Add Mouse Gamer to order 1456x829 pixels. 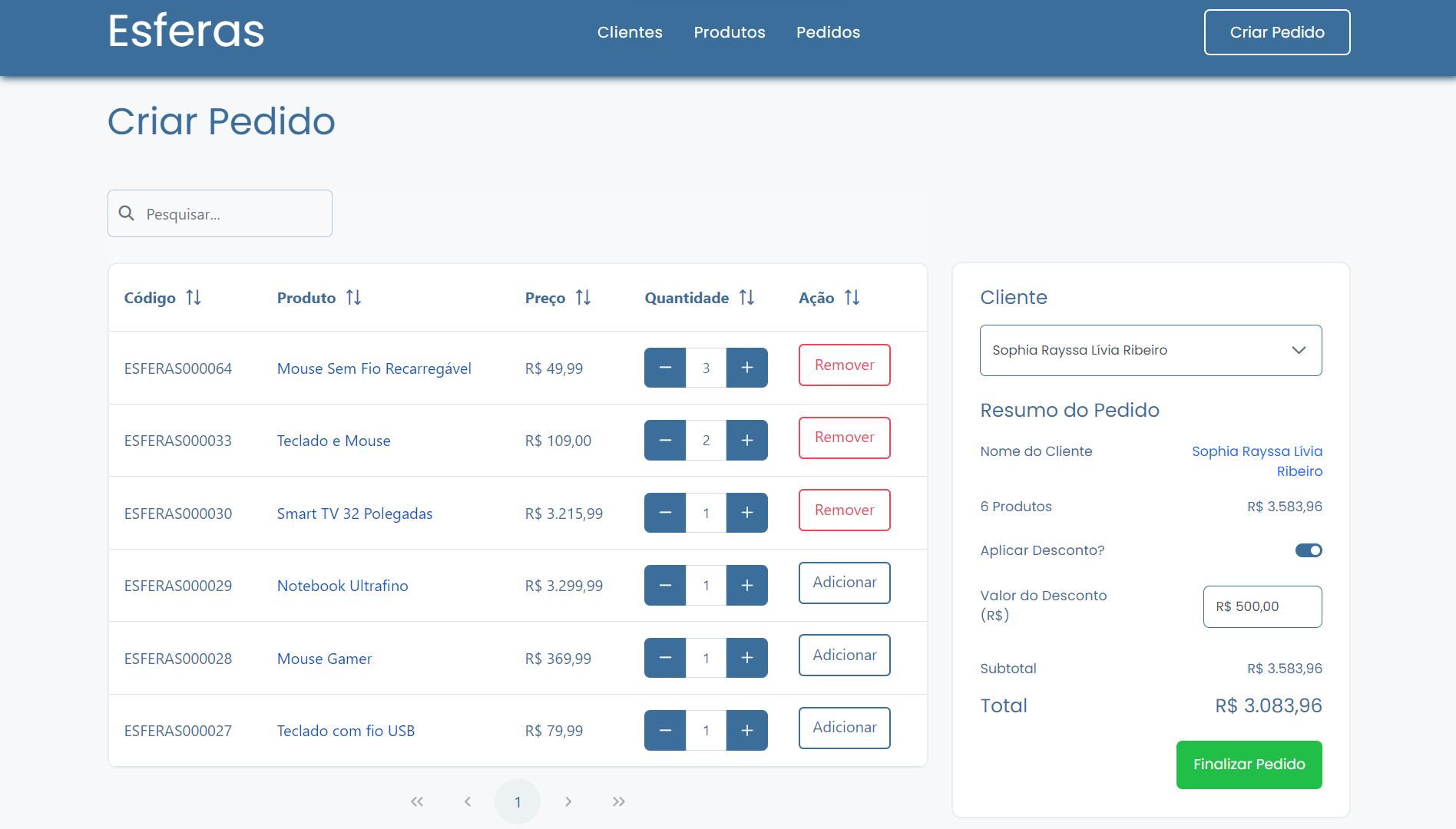coord(845,656)
